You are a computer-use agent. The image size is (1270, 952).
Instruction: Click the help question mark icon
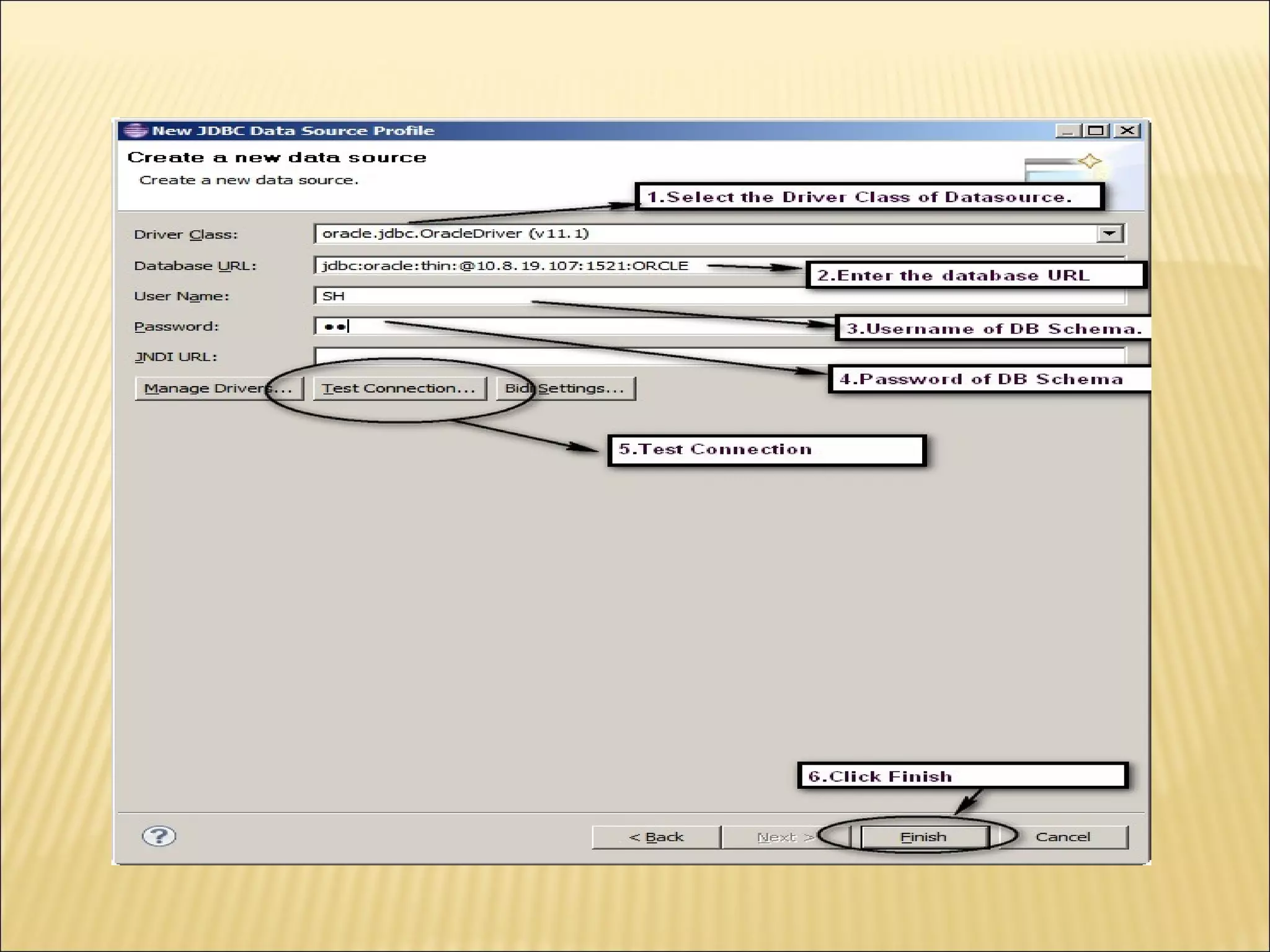[x=159, y=836]
